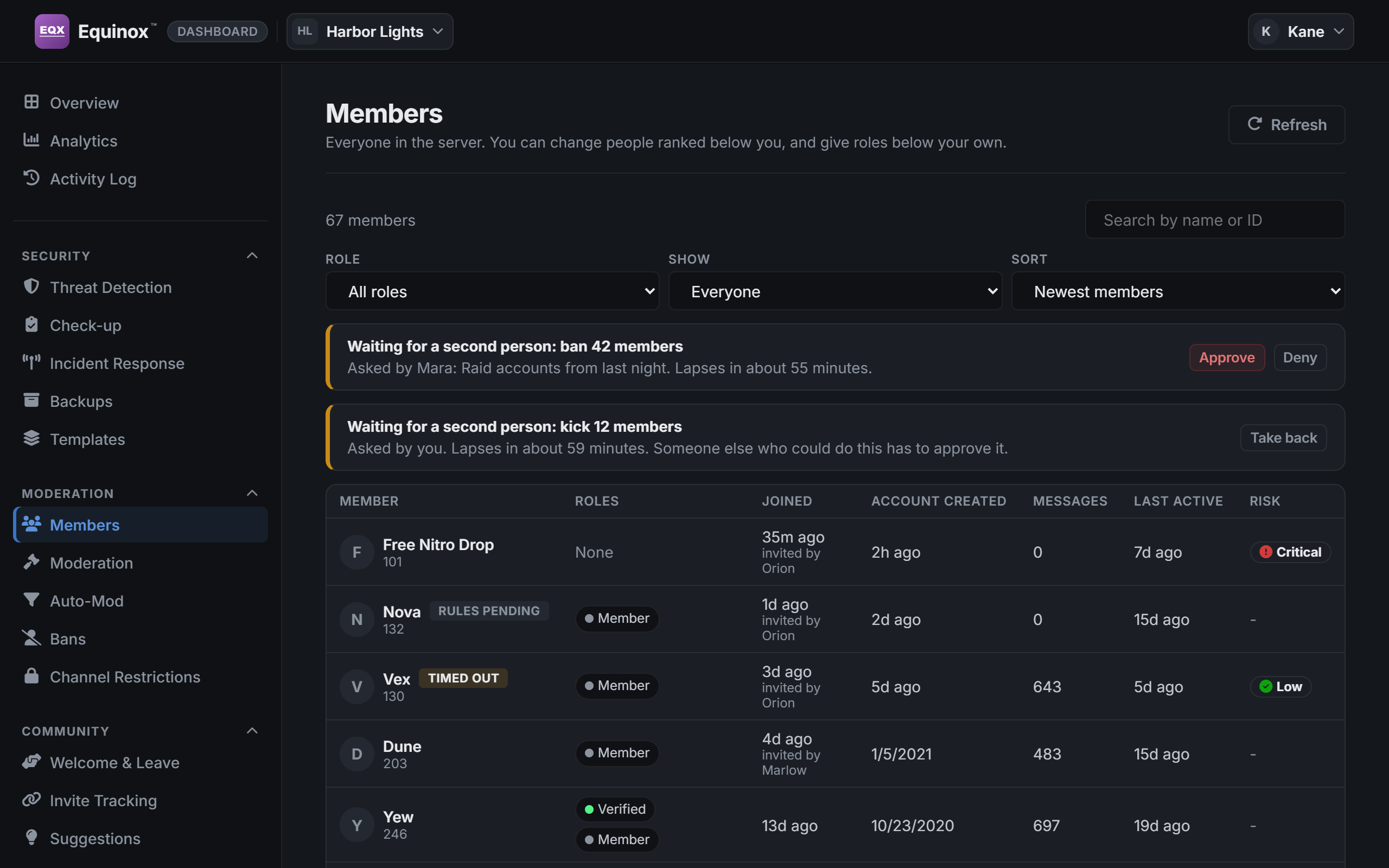The height and width of the screenshot is (868, 1389).
Task: Click the Check-up clipboard icon
Action: [x=31, y=324]
